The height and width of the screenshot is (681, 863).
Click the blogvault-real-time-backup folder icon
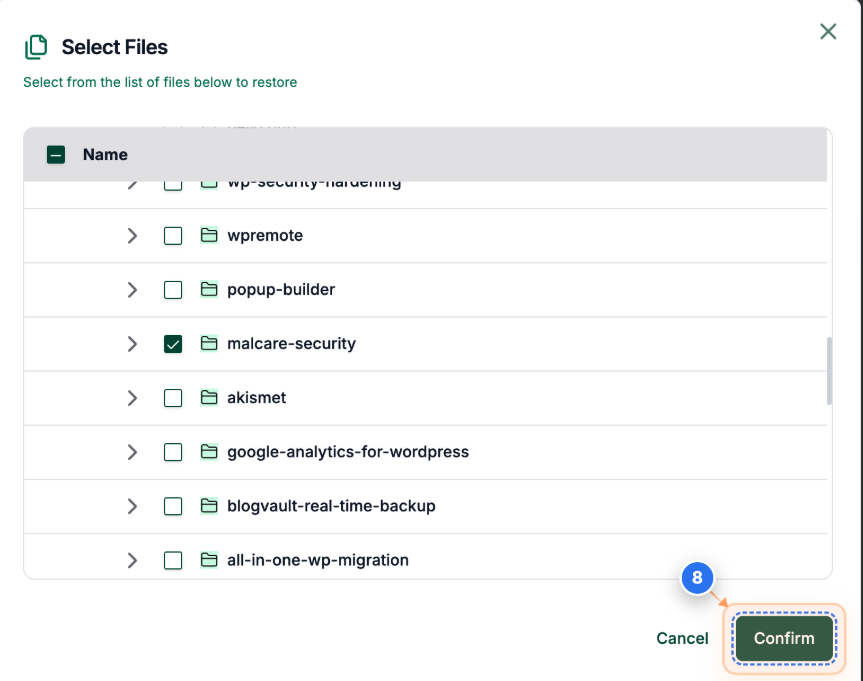(209, 505)
